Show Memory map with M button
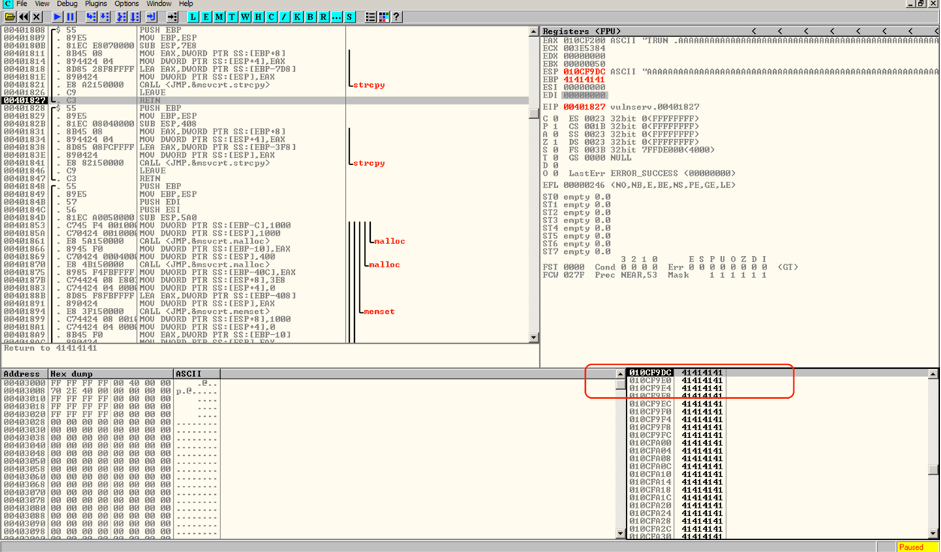This screenshot has width=941, height=552. (219, 17)
